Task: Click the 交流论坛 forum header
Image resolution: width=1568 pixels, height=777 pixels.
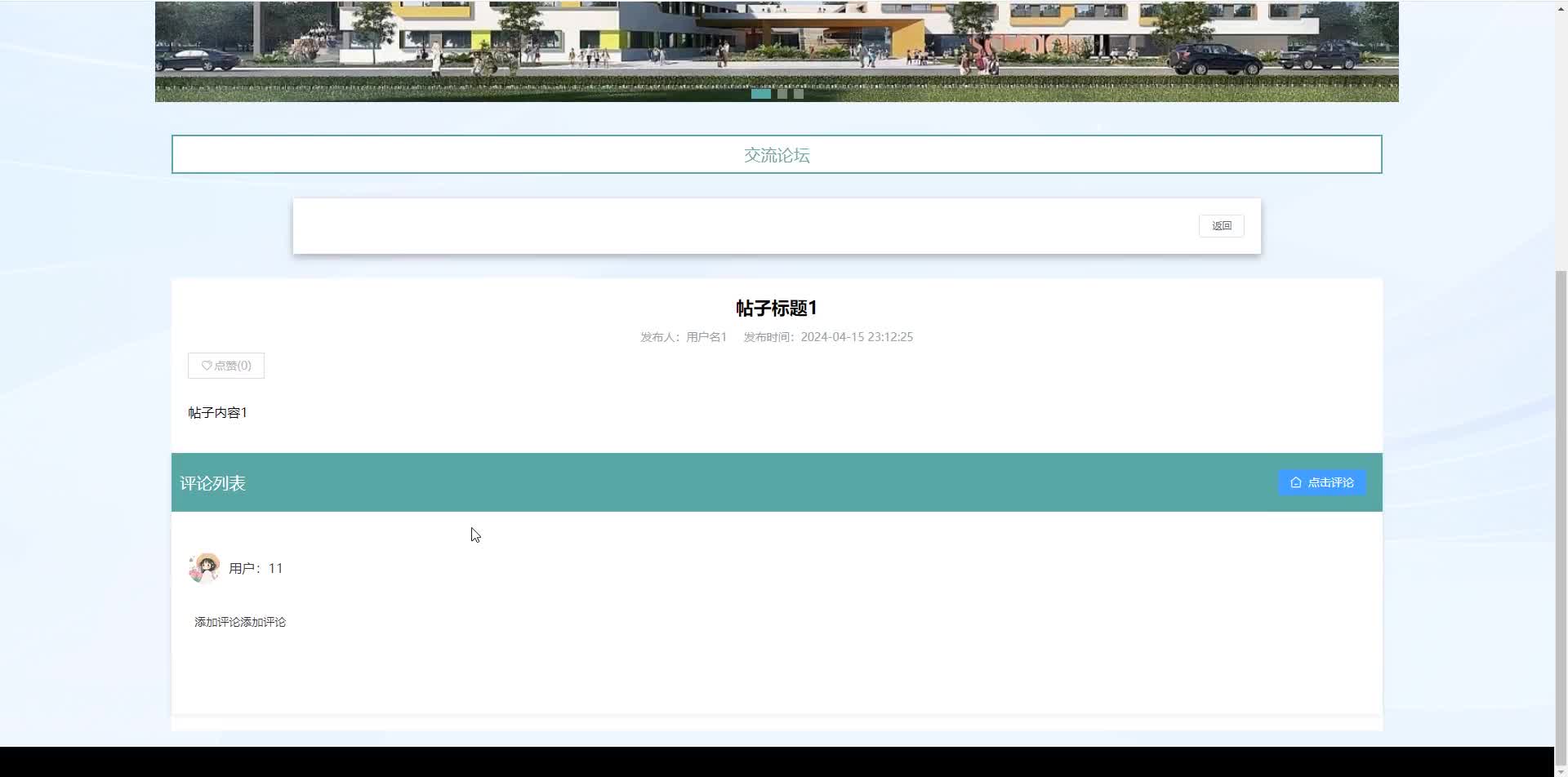Action: point(776,155)
